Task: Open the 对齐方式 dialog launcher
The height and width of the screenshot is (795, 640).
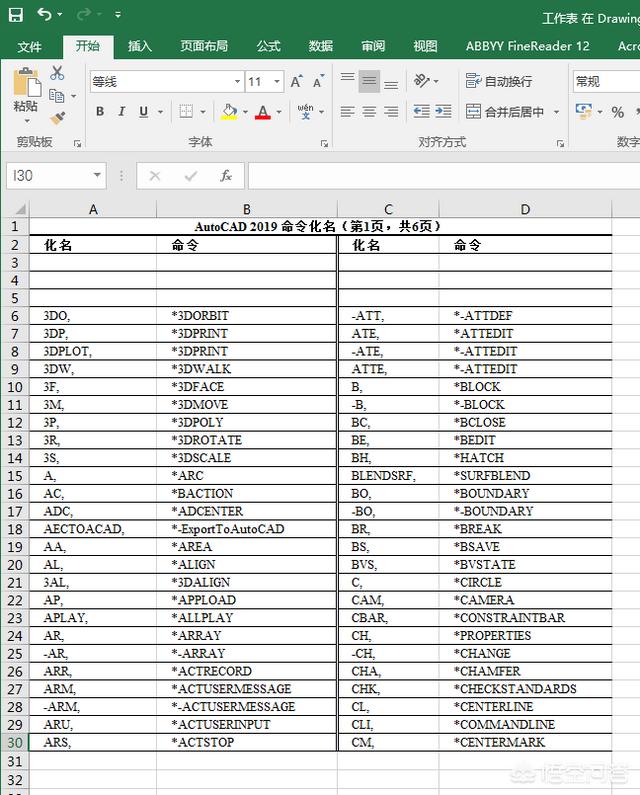Action: point(560,144)
